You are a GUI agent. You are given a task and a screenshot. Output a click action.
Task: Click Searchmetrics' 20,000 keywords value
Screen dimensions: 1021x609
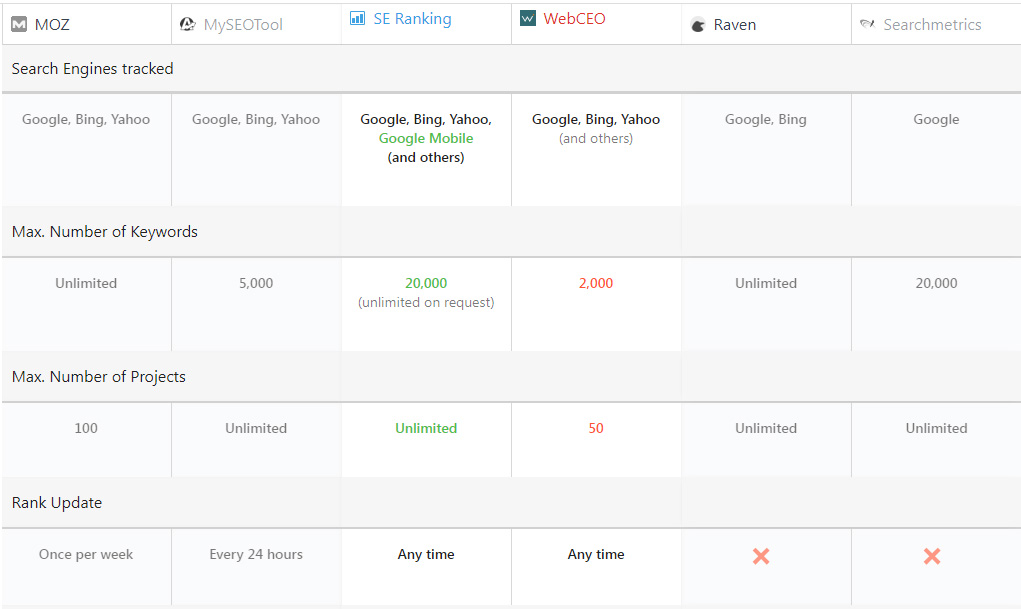coord(936,283)
